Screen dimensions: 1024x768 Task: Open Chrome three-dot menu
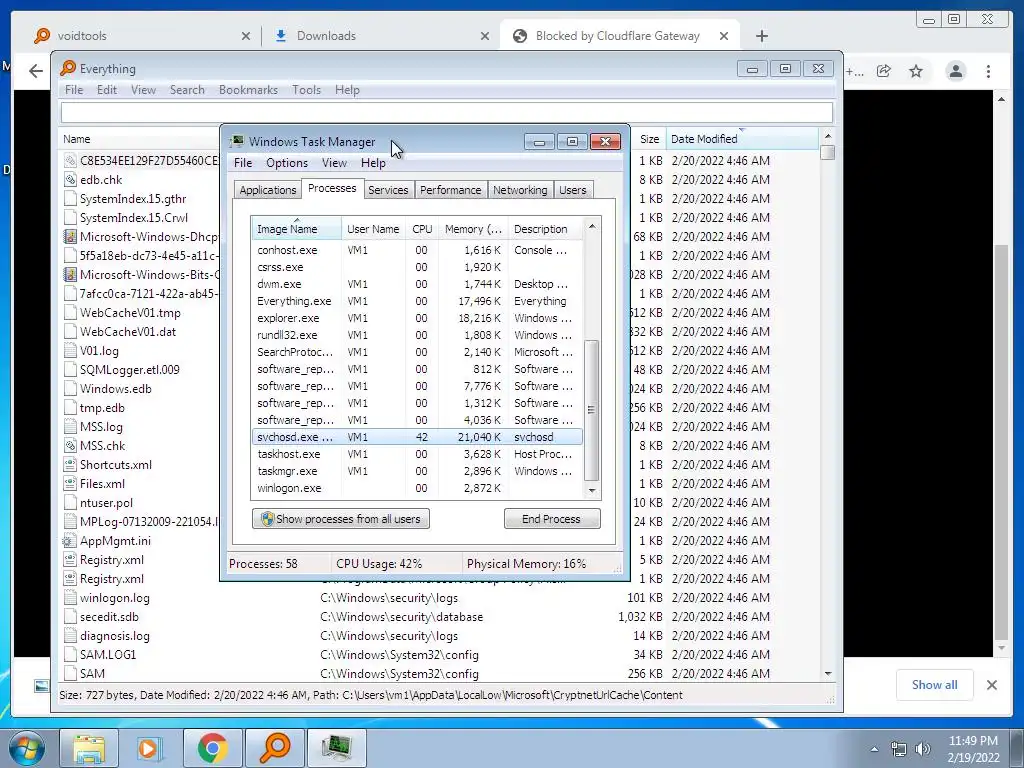coord(988,71)
